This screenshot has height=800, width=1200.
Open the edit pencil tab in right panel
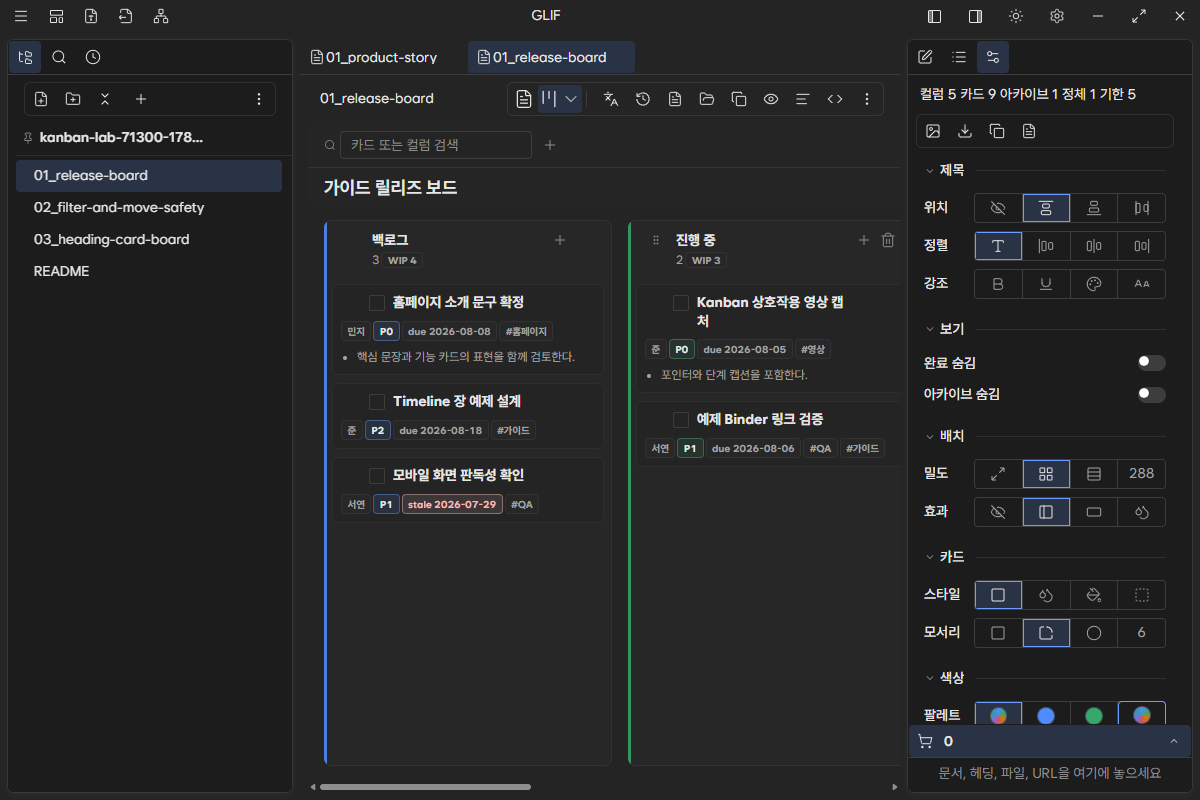925,57
